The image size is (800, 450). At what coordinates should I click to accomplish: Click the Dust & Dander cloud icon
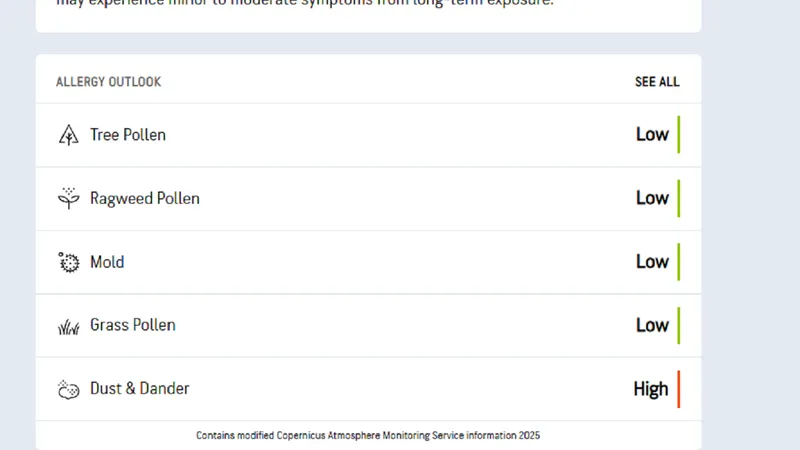coord(68,389)
